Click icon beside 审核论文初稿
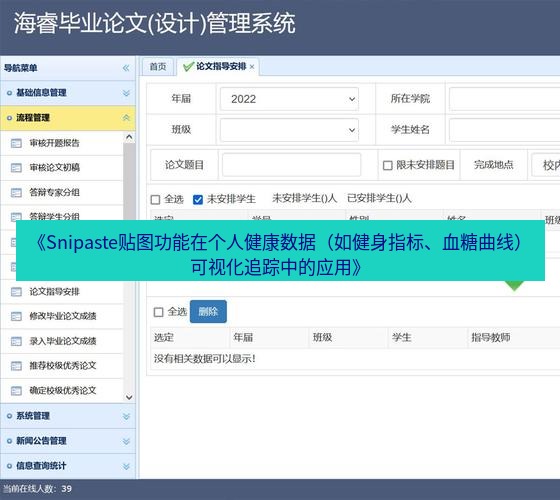Viewport: 560px width, 500px height. pyautogui.click(x=16, y=168)
